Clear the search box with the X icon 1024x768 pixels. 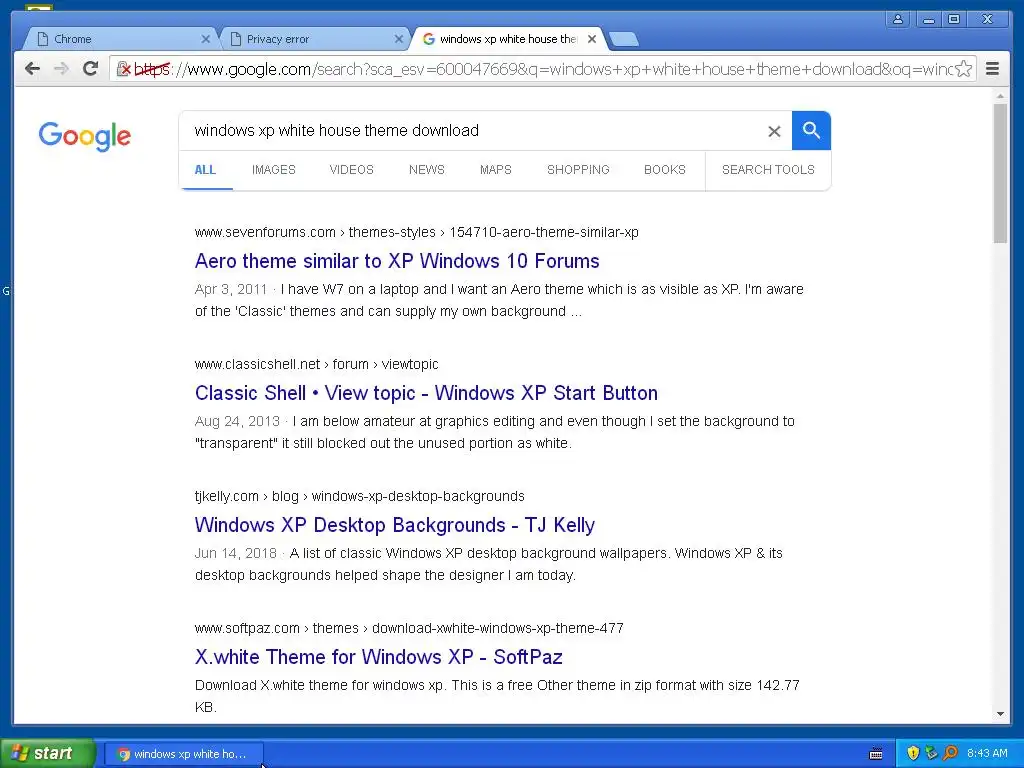point(774,131)
